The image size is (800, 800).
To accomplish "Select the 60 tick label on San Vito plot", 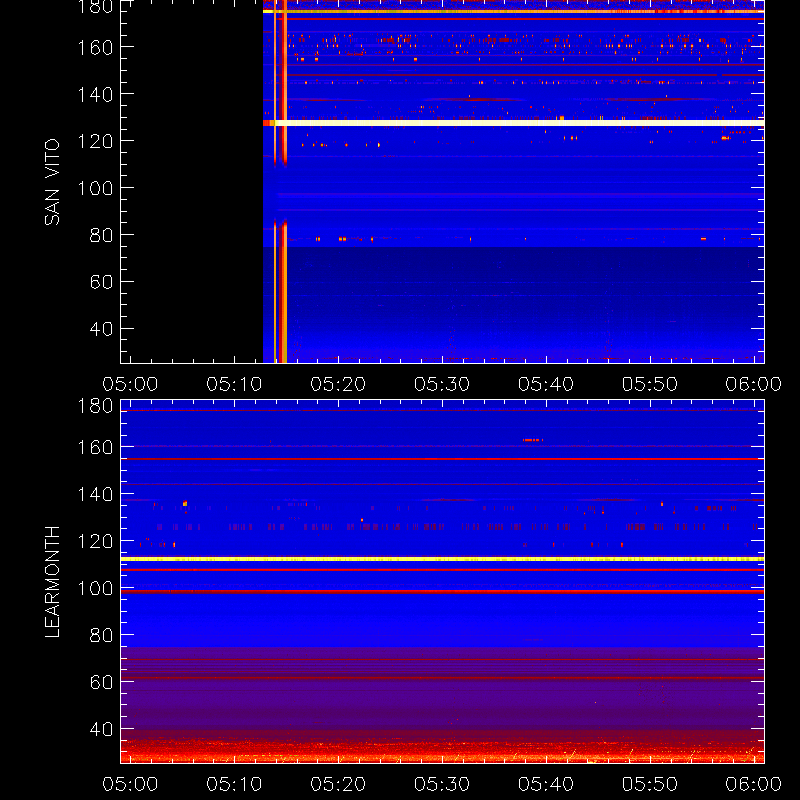I will coord(102,282).
